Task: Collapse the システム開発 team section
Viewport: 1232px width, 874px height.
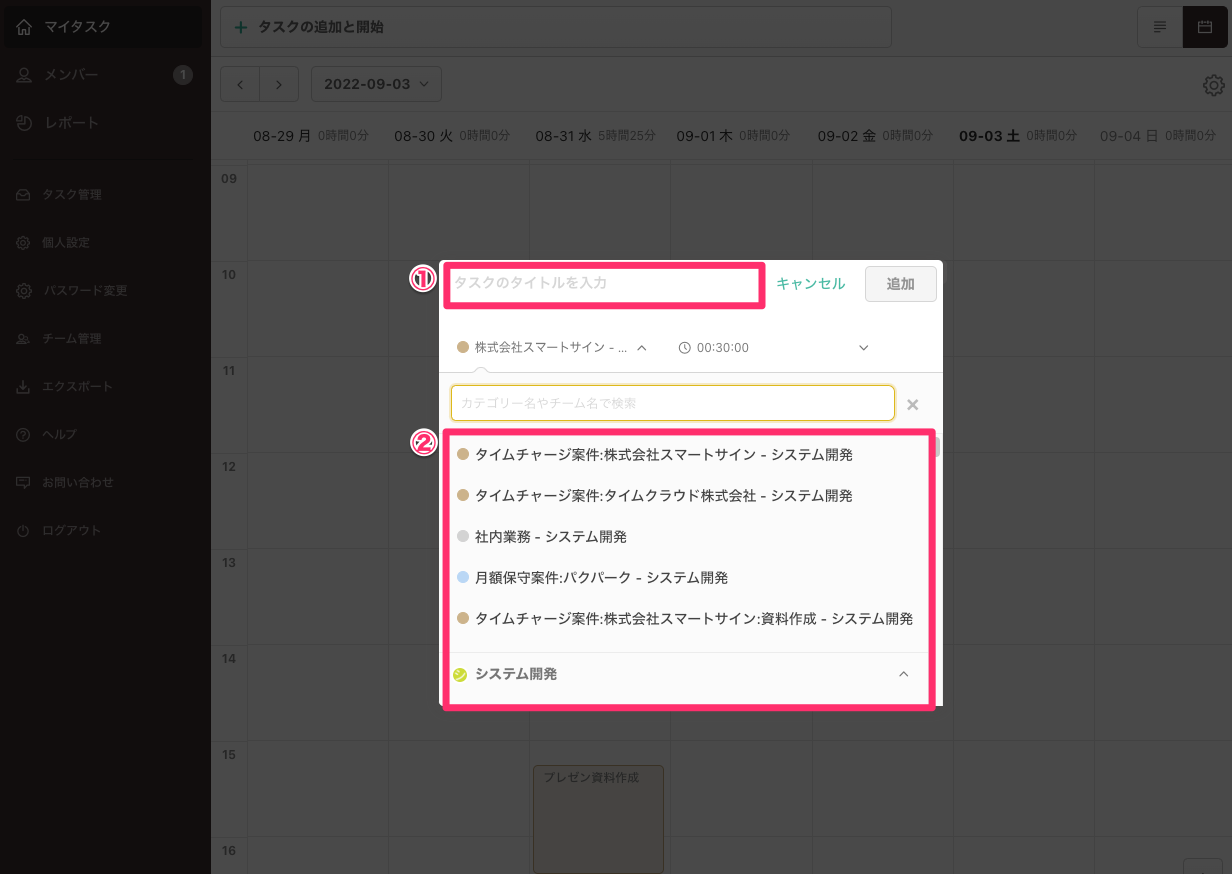Action: pos(903,674)
